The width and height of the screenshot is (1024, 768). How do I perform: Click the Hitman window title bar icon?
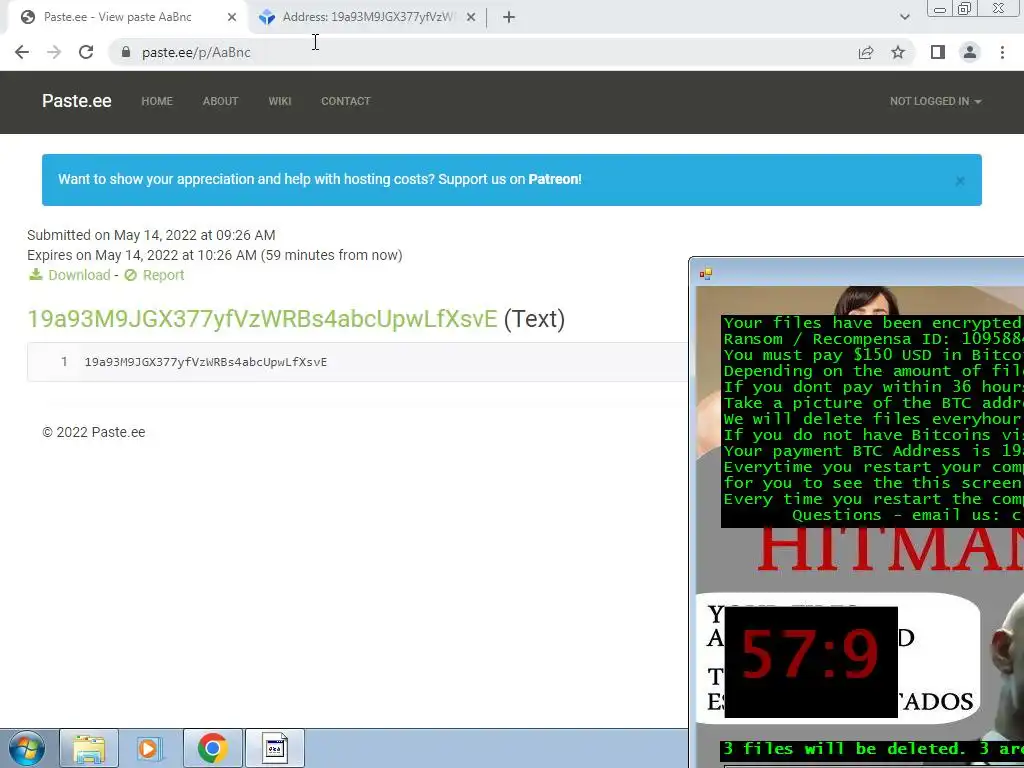pos(705,274)
